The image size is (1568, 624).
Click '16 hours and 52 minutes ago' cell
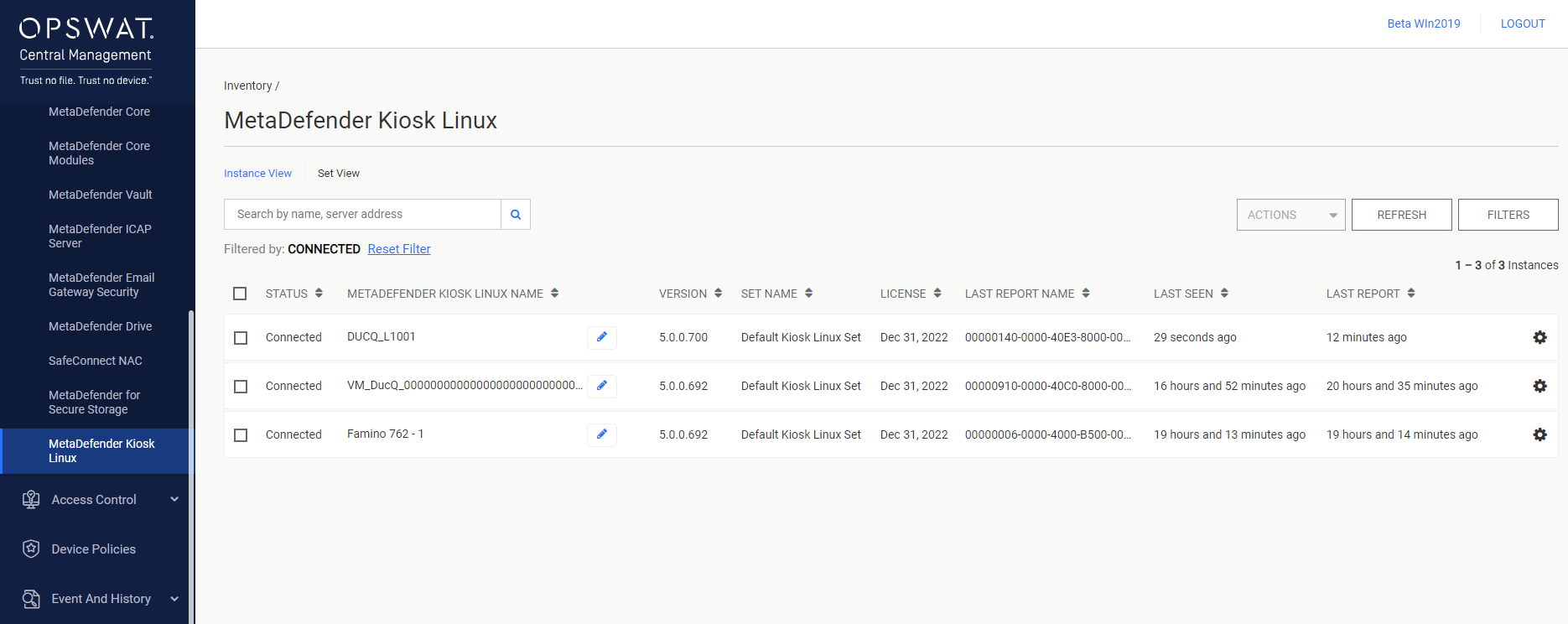click(x=1229, y=386)
